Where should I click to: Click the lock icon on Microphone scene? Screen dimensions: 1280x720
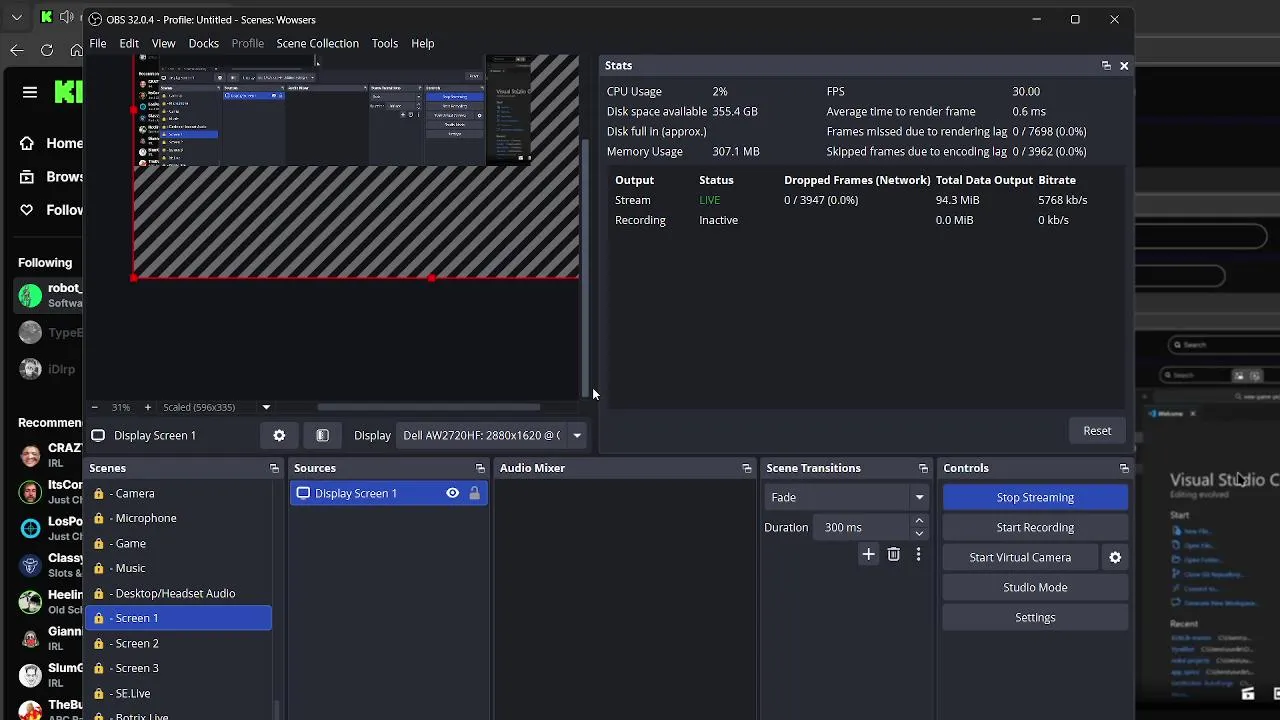[99, 518]
